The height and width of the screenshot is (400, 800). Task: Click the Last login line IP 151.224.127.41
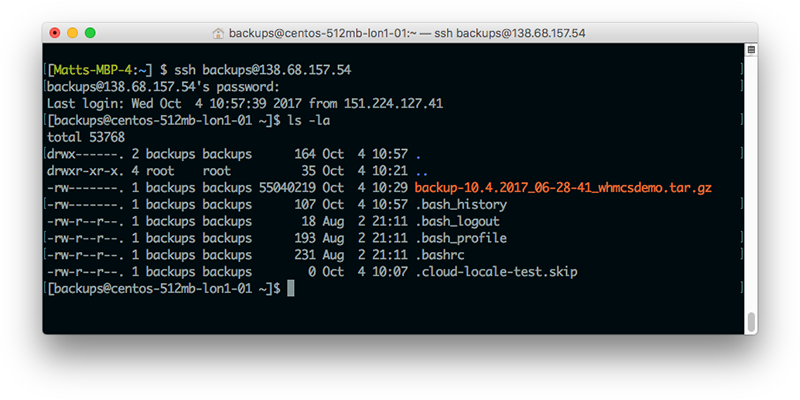(393, 104)
